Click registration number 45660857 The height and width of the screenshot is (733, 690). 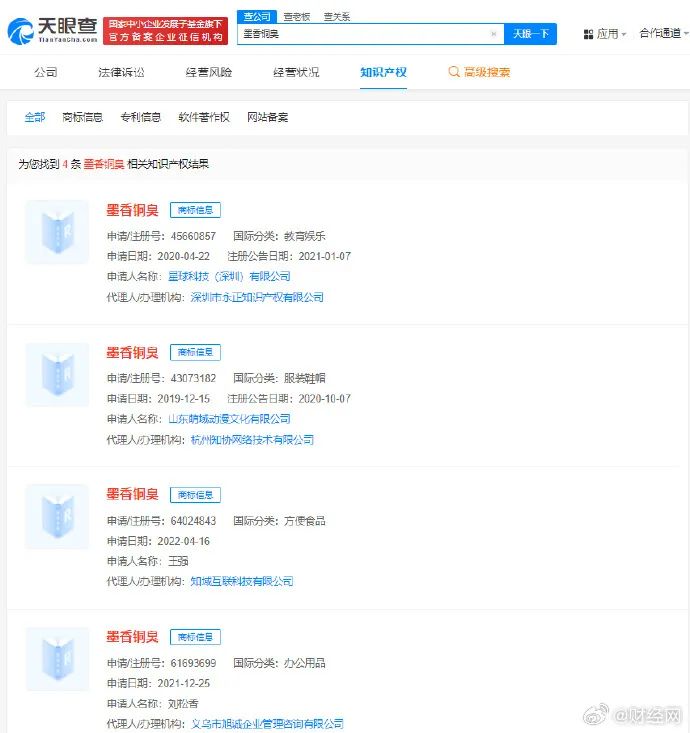click(193, 236)
